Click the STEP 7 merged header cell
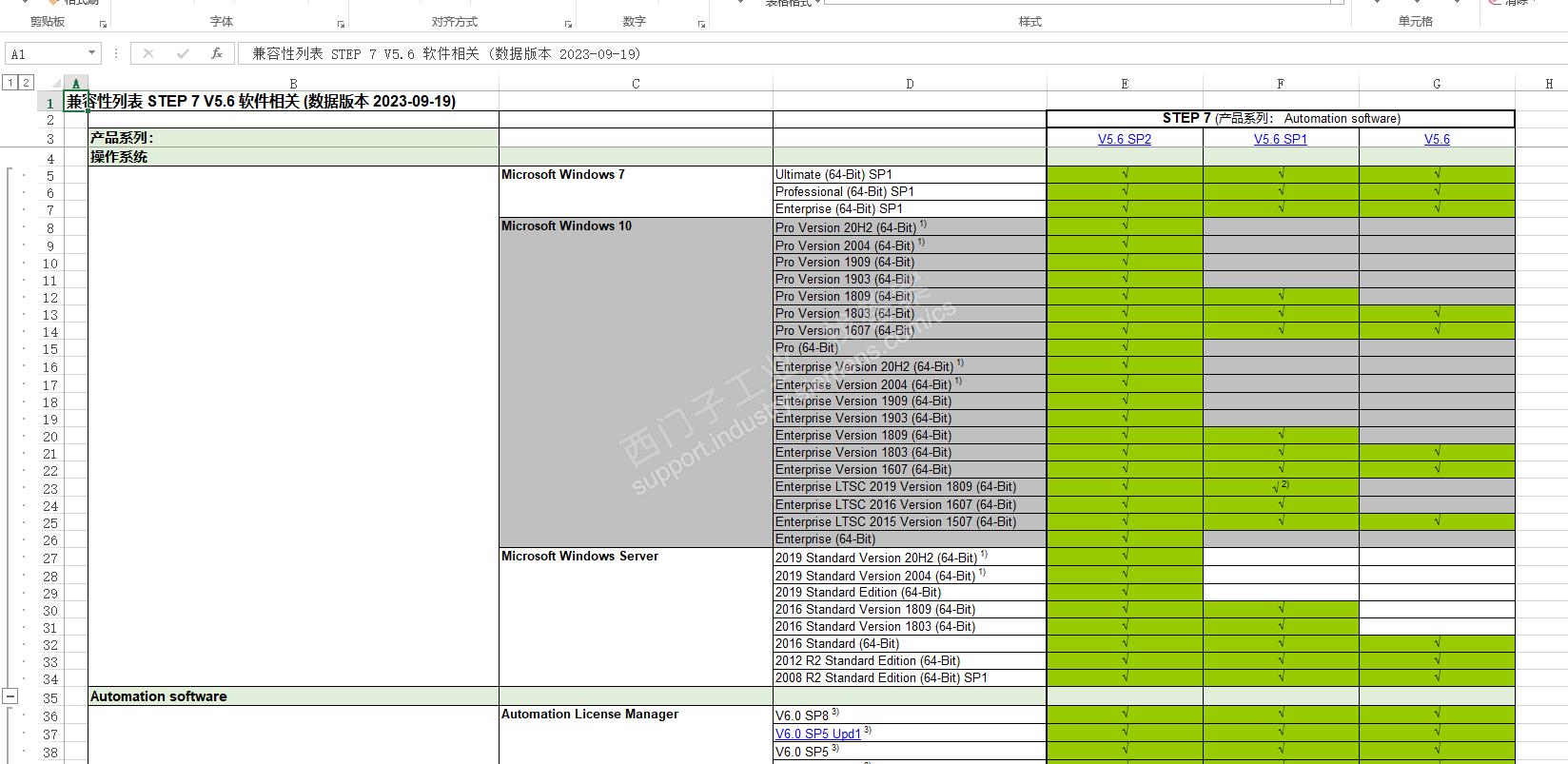The height and width of the screenshot is (764, 1568). click(x=1281, y=119)
